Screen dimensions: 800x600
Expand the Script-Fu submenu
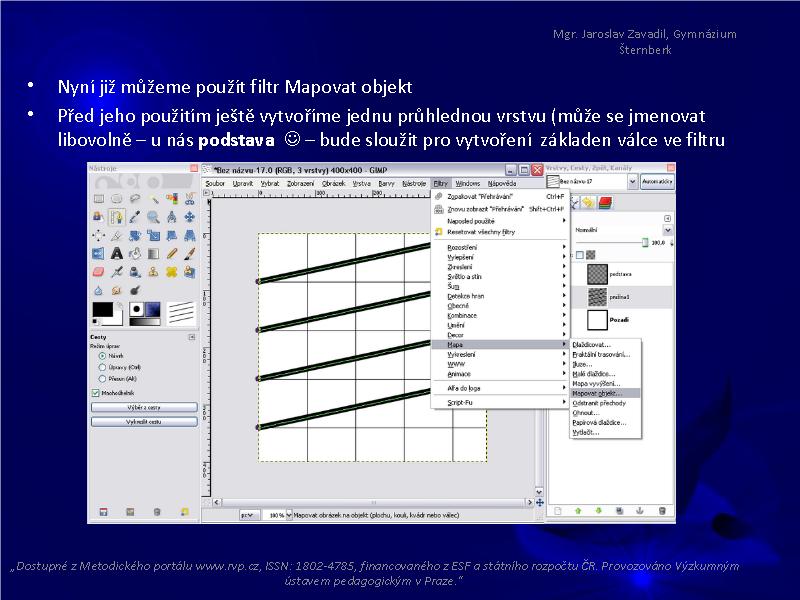[499, 403]
